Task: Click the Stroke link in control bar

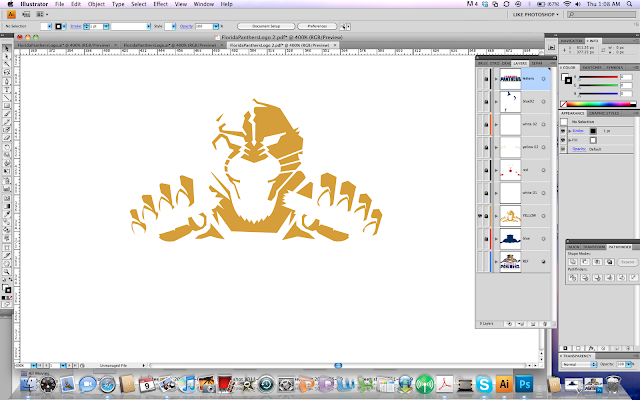Action: click(x=76, y=26)
